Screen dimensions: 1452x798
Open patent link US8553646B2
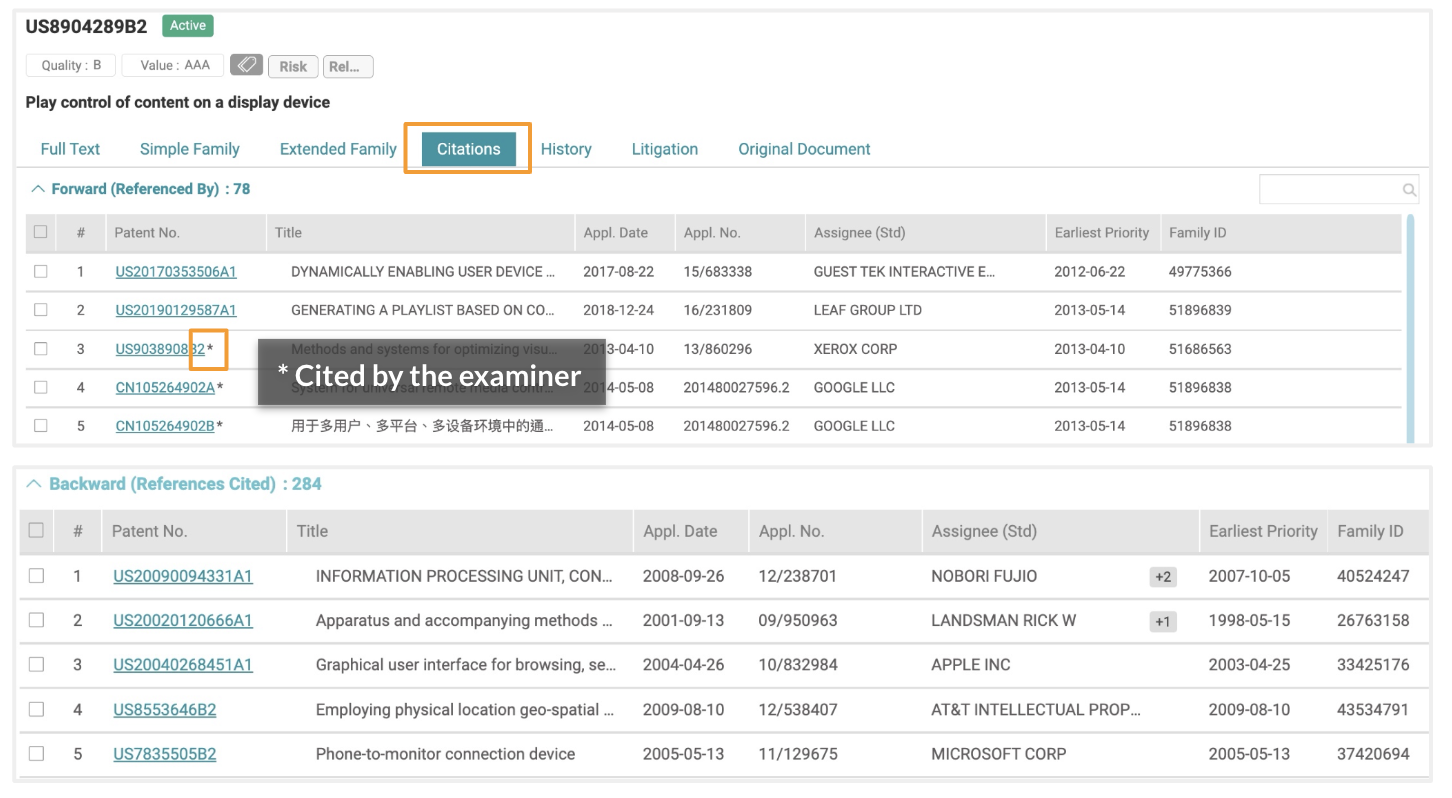pos(165,710)
